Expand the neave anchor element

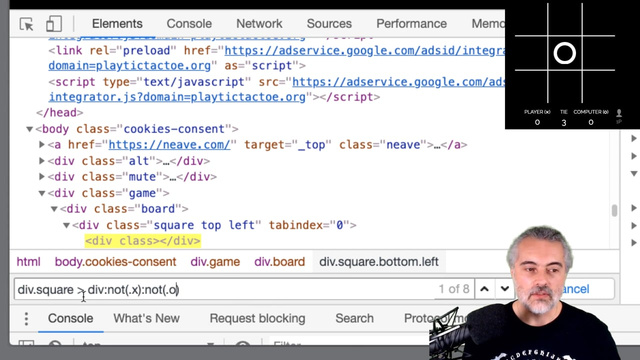(42, 144)
